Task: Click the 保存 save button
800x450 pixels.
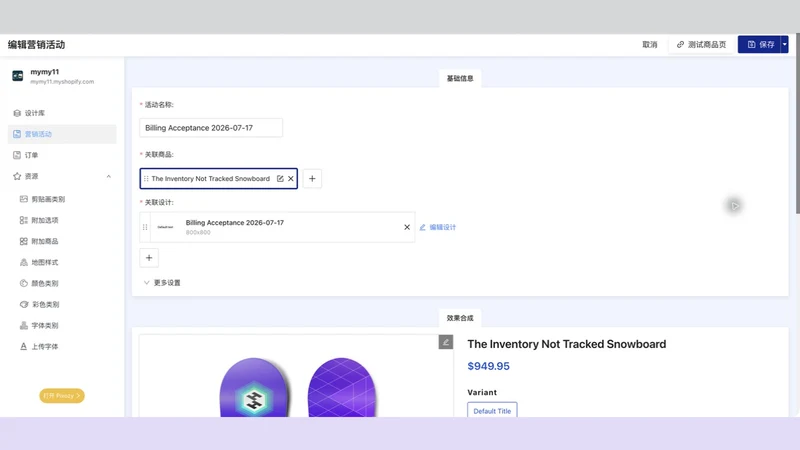Action: point(759,44)
